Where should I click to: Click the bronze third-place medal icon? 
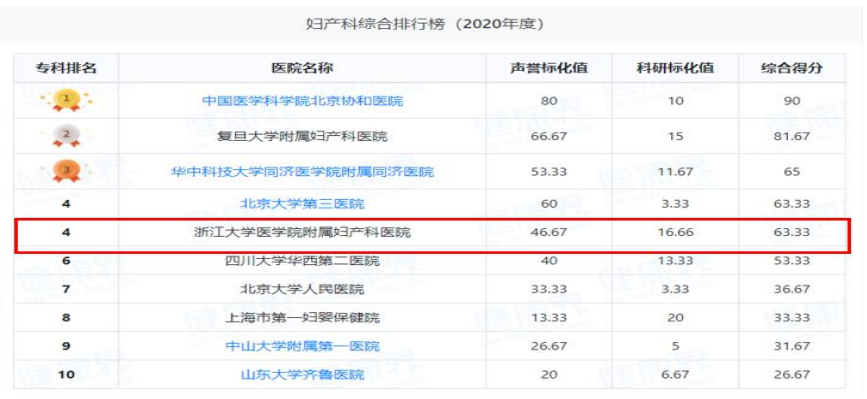(66, 171)
